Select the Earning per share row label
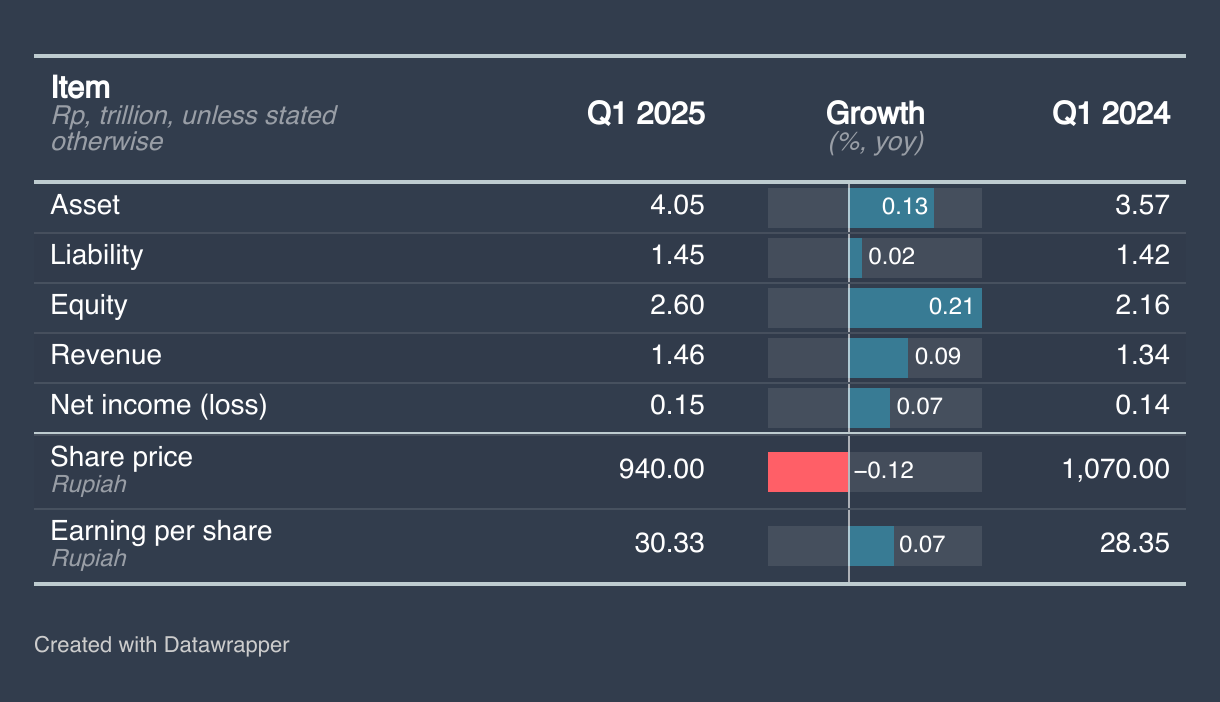 161,531
